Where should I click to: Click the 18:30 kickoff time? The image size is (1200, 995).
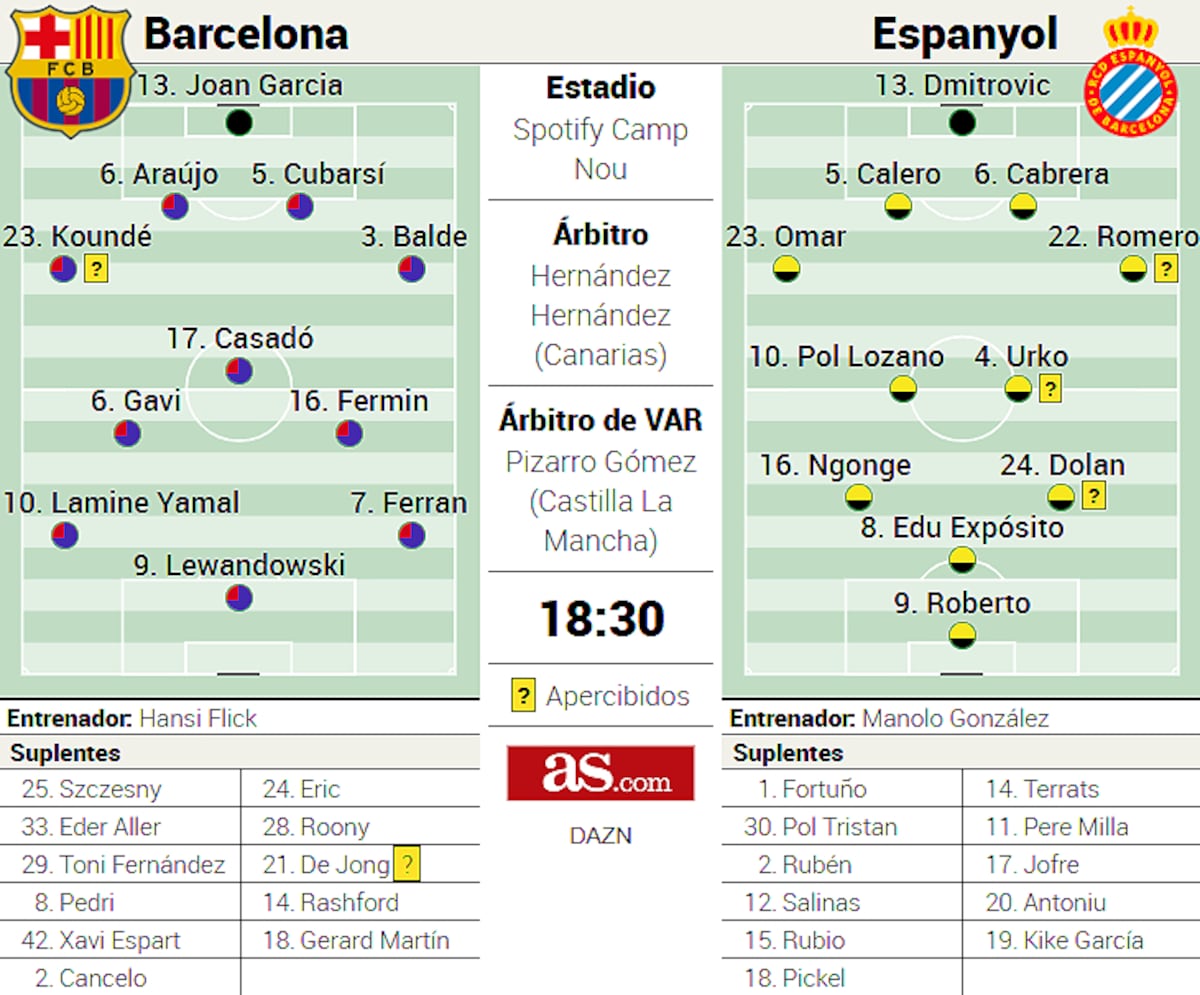(602, 618)
